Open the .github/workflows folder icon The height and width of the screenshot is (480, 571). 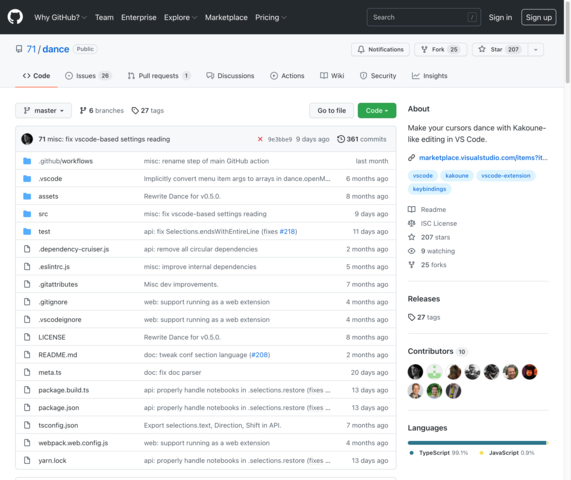pyautogui.click(x=27, y=161)
